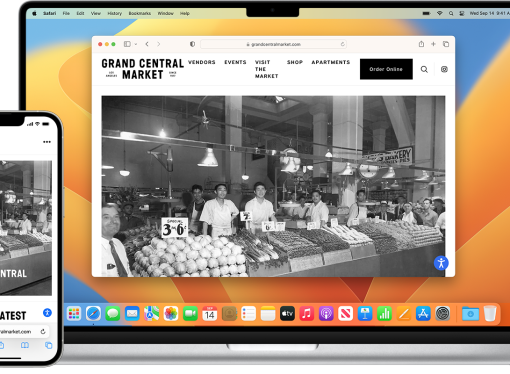Open the Bookmarks menu in menu bar

pos(140,13)
